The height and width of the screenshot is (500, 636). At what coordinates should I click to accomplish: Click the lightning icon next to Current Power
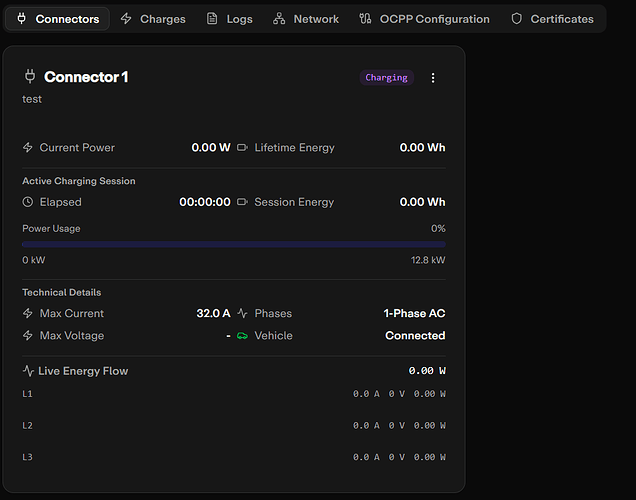[28, 148]
